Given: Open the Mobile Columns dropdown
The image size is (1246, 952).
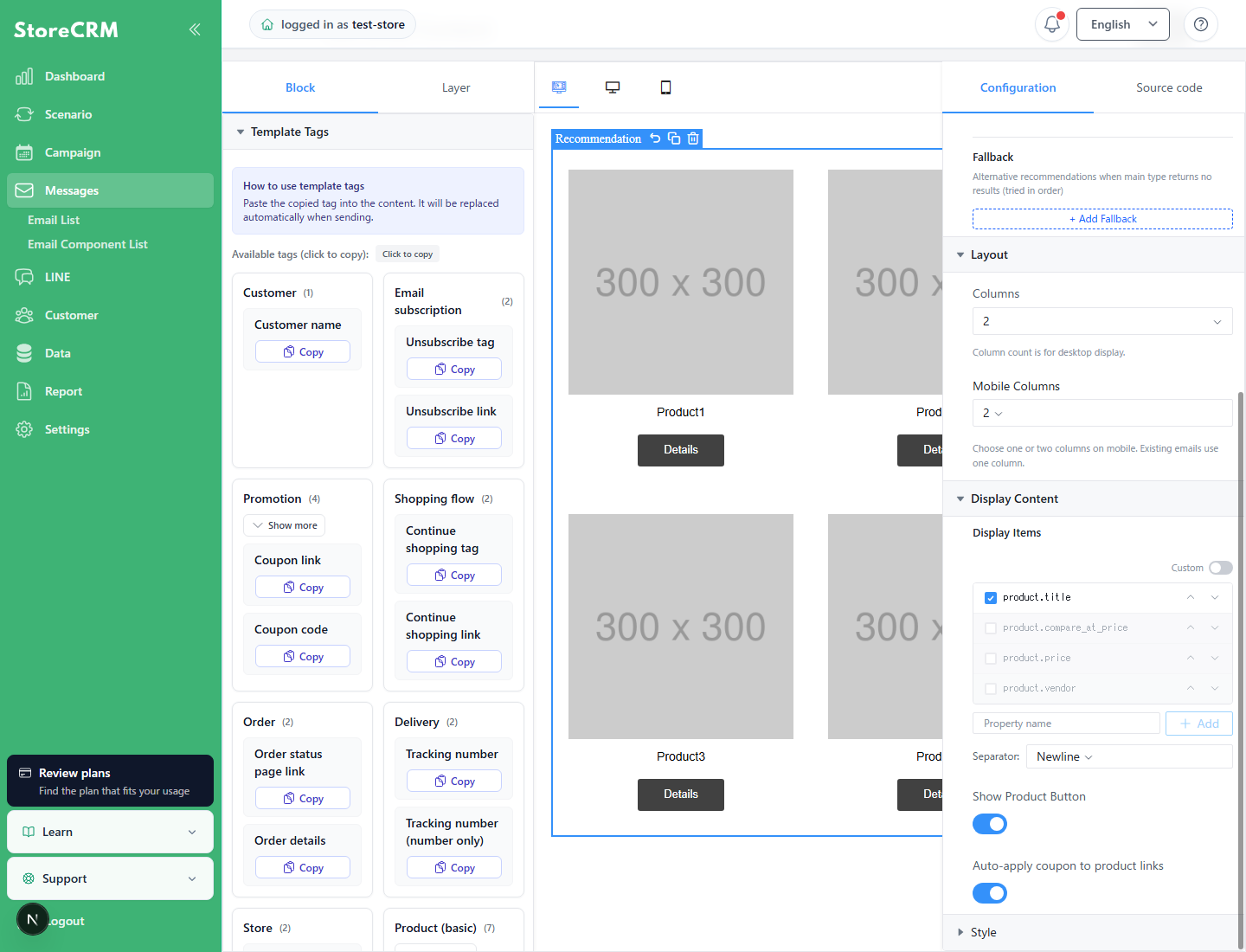Looking at the screenshot, I should tap(1102, 413).
